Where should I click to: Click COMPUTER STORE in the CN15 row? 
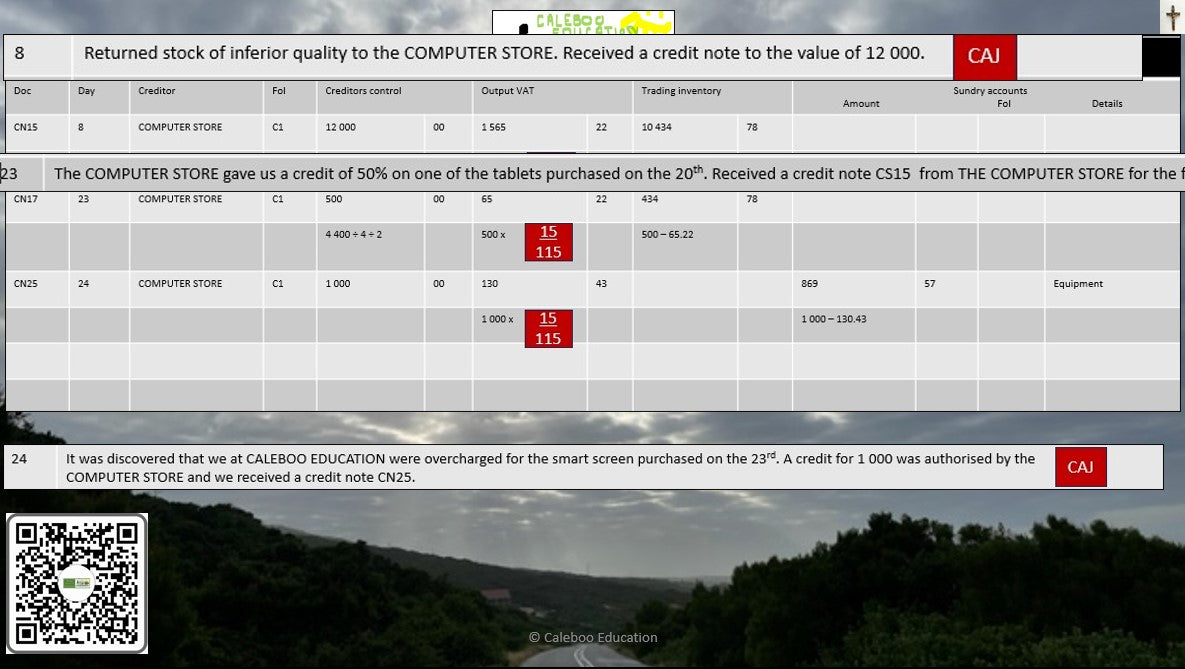pyautogui.click(x=180, y=127)
